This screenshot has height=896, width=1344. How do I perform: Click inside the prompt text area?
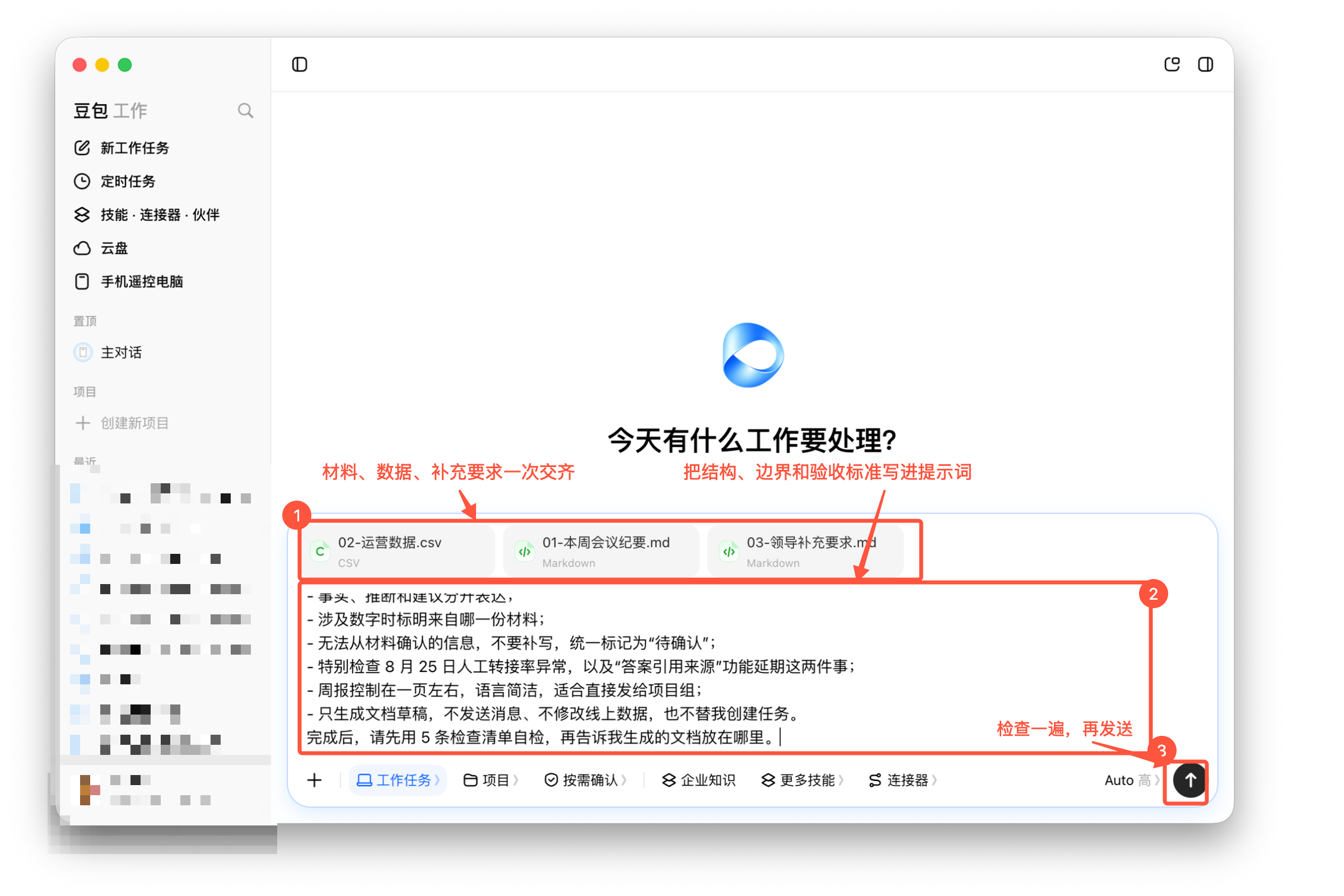[x=724, y=668]
